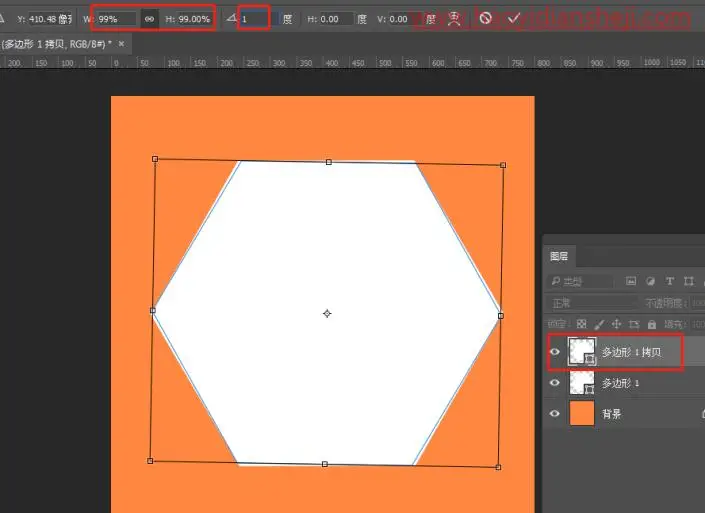This screenshot has height=513, width=705.
Task: Lock position move-arrows icon
Action: pos(616,324)
